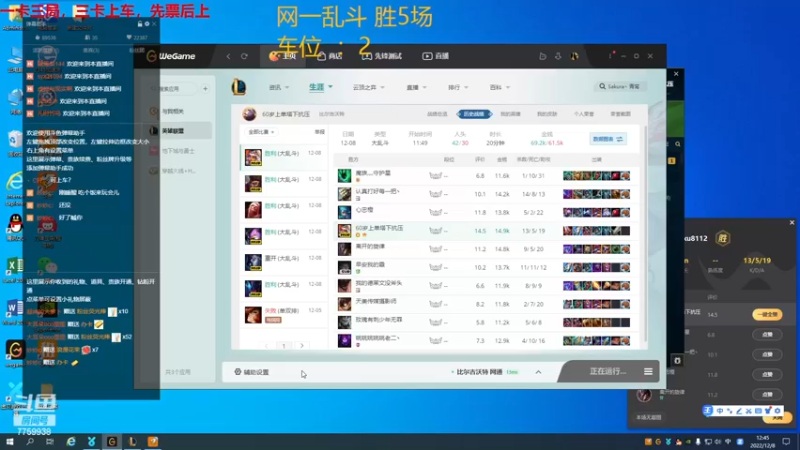Open League of Legends taskbar icon

[132, 442]
